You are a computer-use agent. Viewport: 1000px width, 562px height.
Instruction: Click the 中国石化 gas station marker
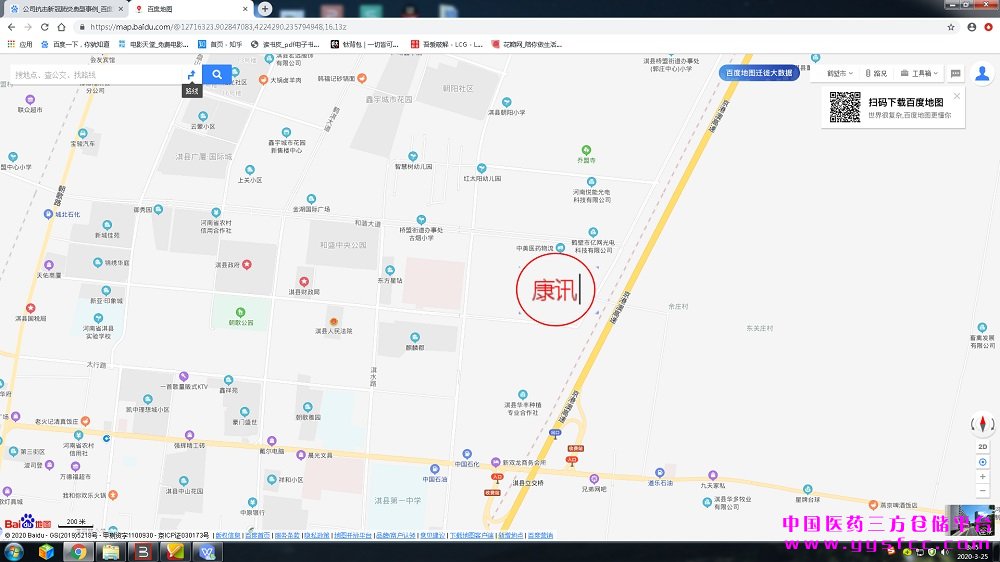point(467,454)
